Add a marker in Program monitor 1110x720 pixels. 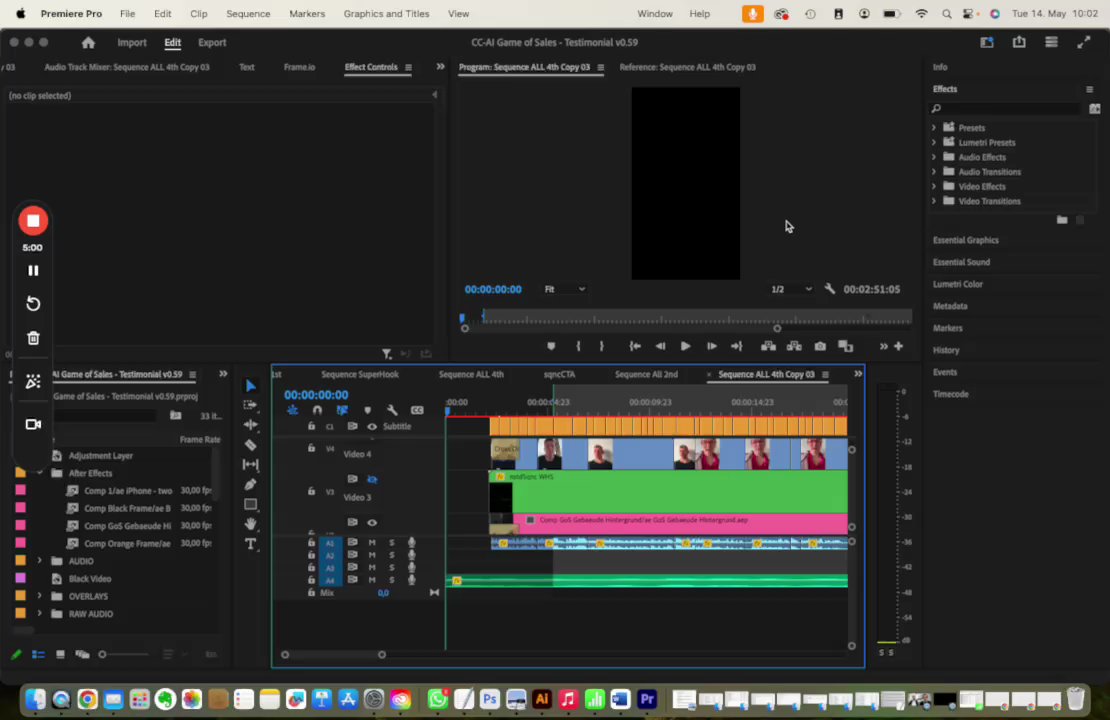(x=551, y=346)
